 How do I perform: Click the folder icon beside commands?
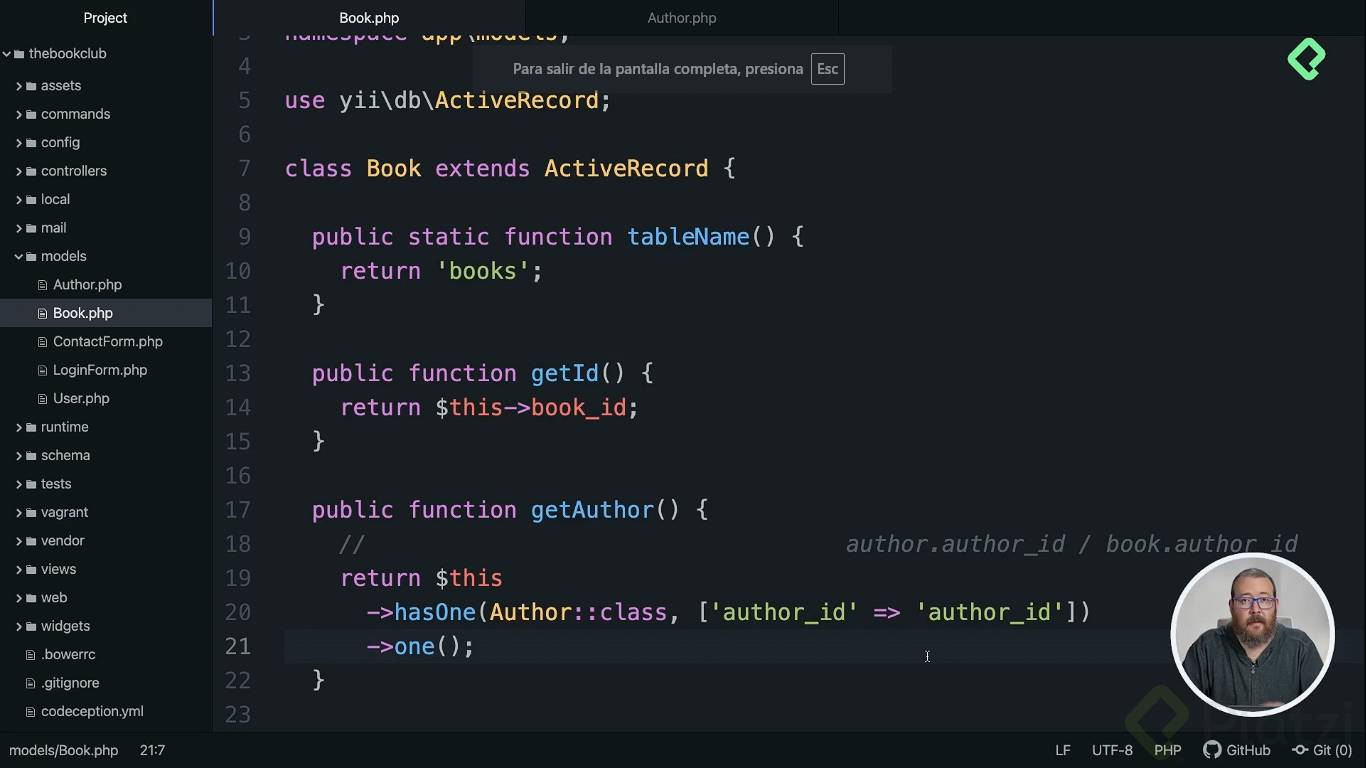31,114
